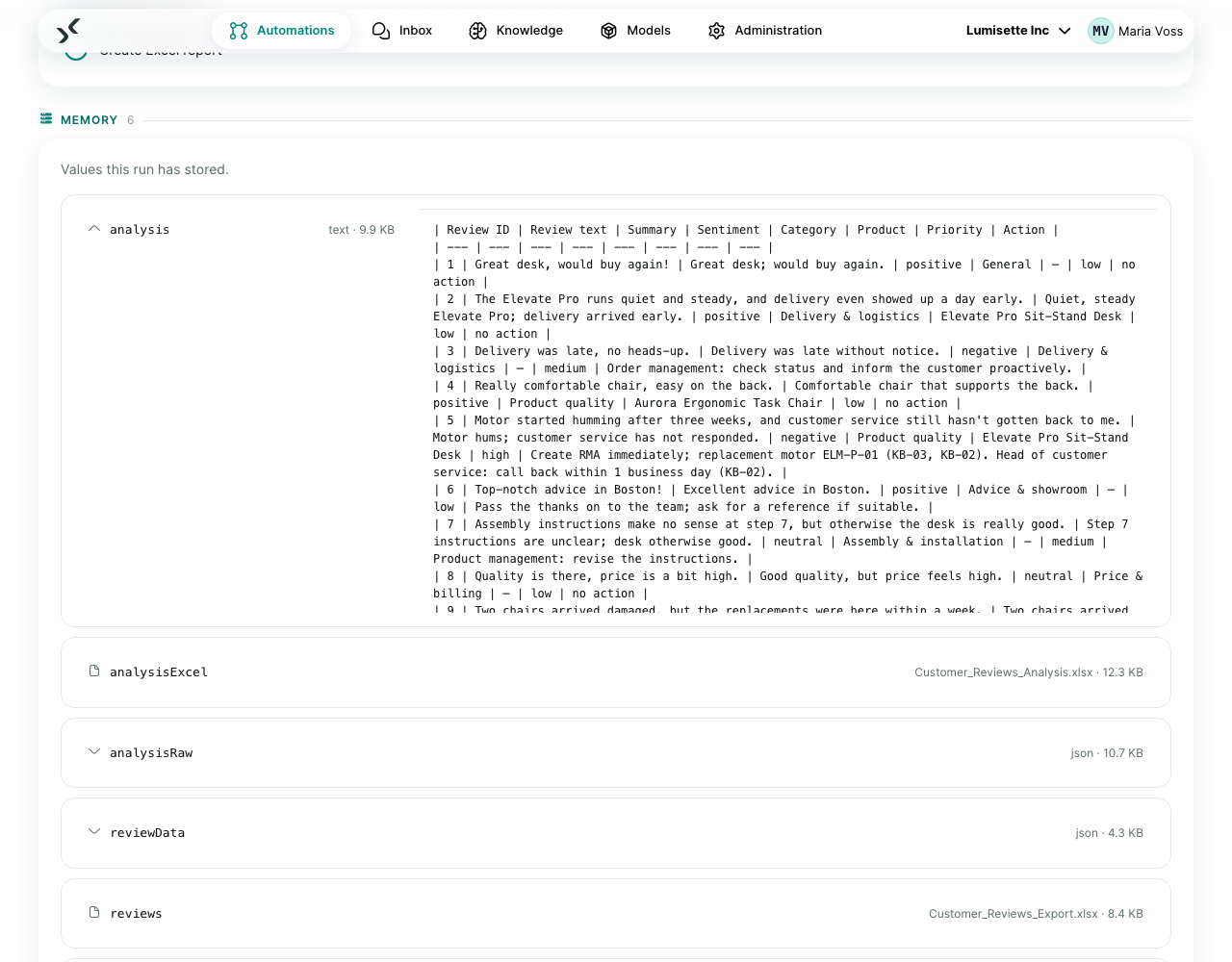
Task: Click the memory count '6'
Action: pyautogui.click(x=131, y=120)
